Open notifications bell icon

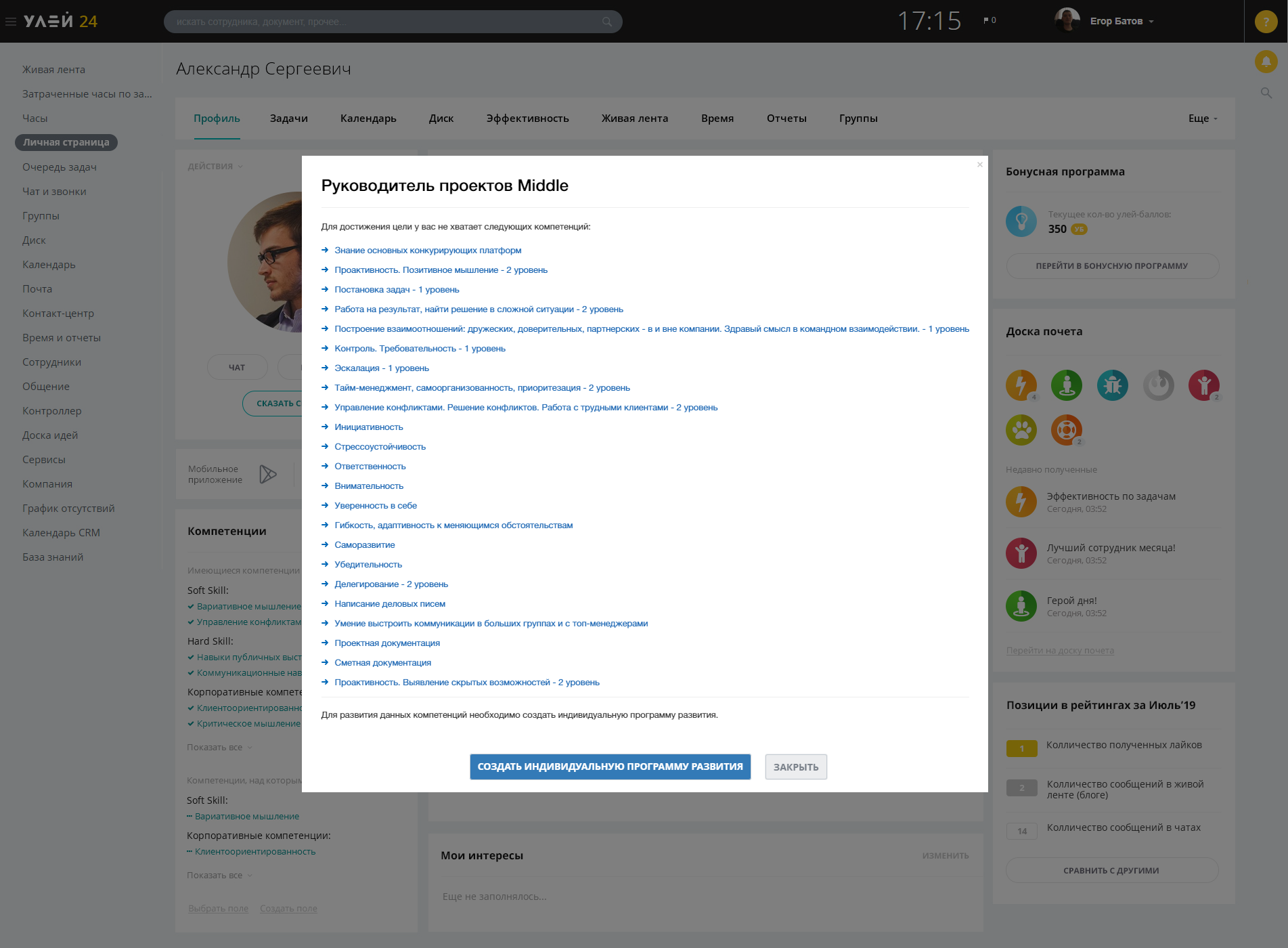coord(1266,62)
